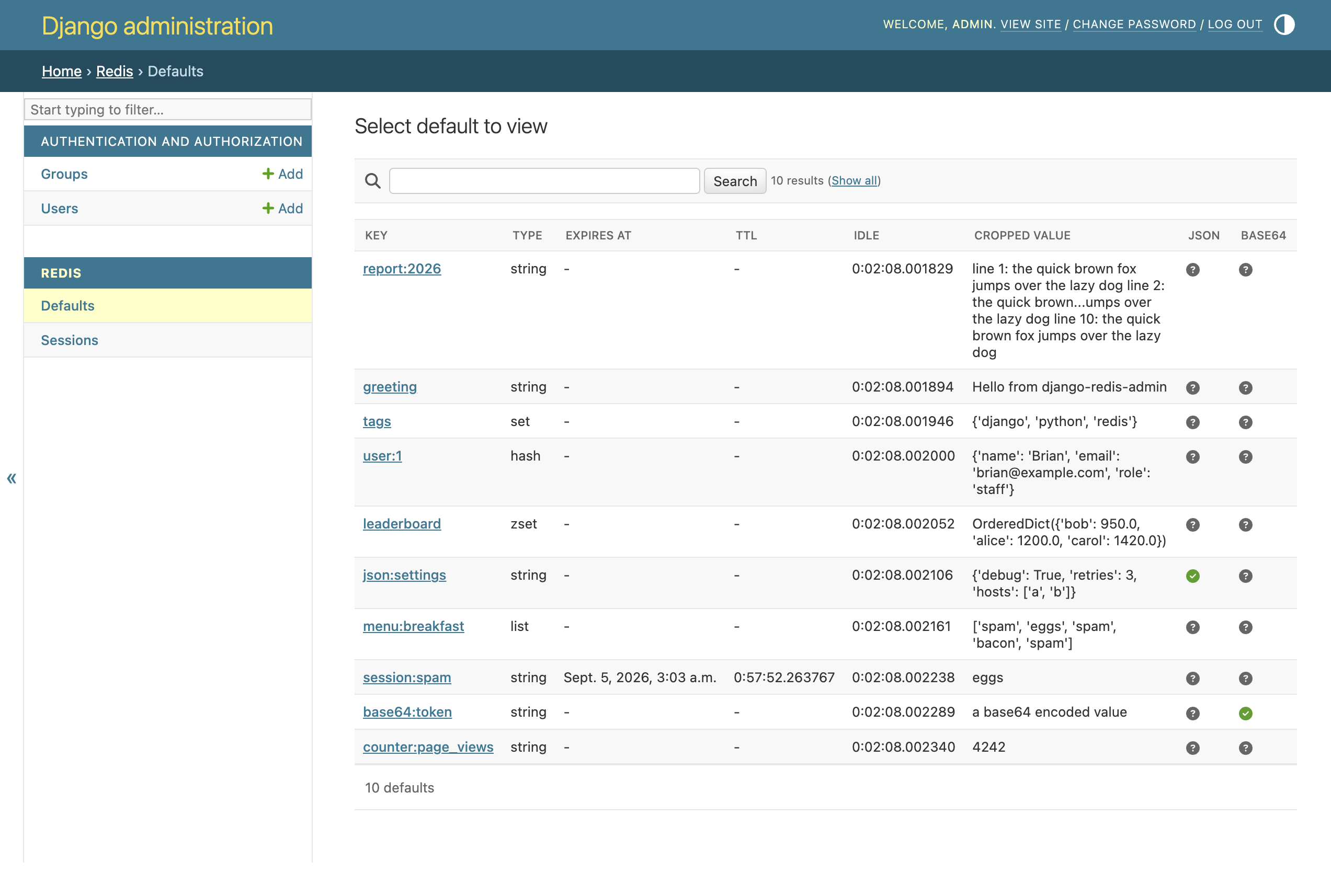Click green JSON checkmark for json:settings
Image resolution: width=1331 pixels, height=896 pixels.
[x=1192, y=576]
